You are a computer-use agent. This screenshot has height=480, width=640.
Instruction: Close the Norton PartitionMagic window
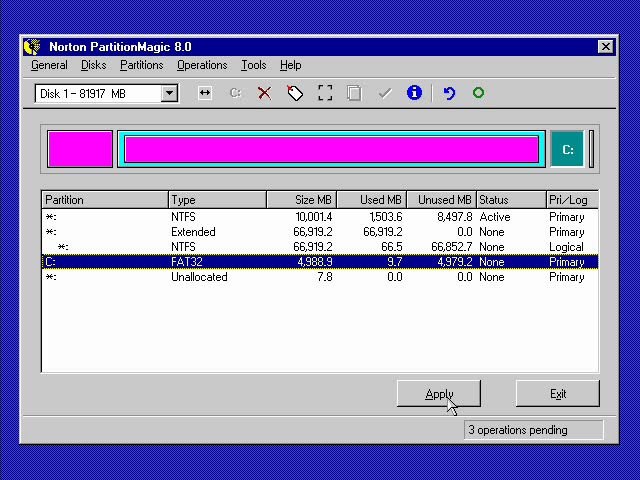tap(606, 47)
